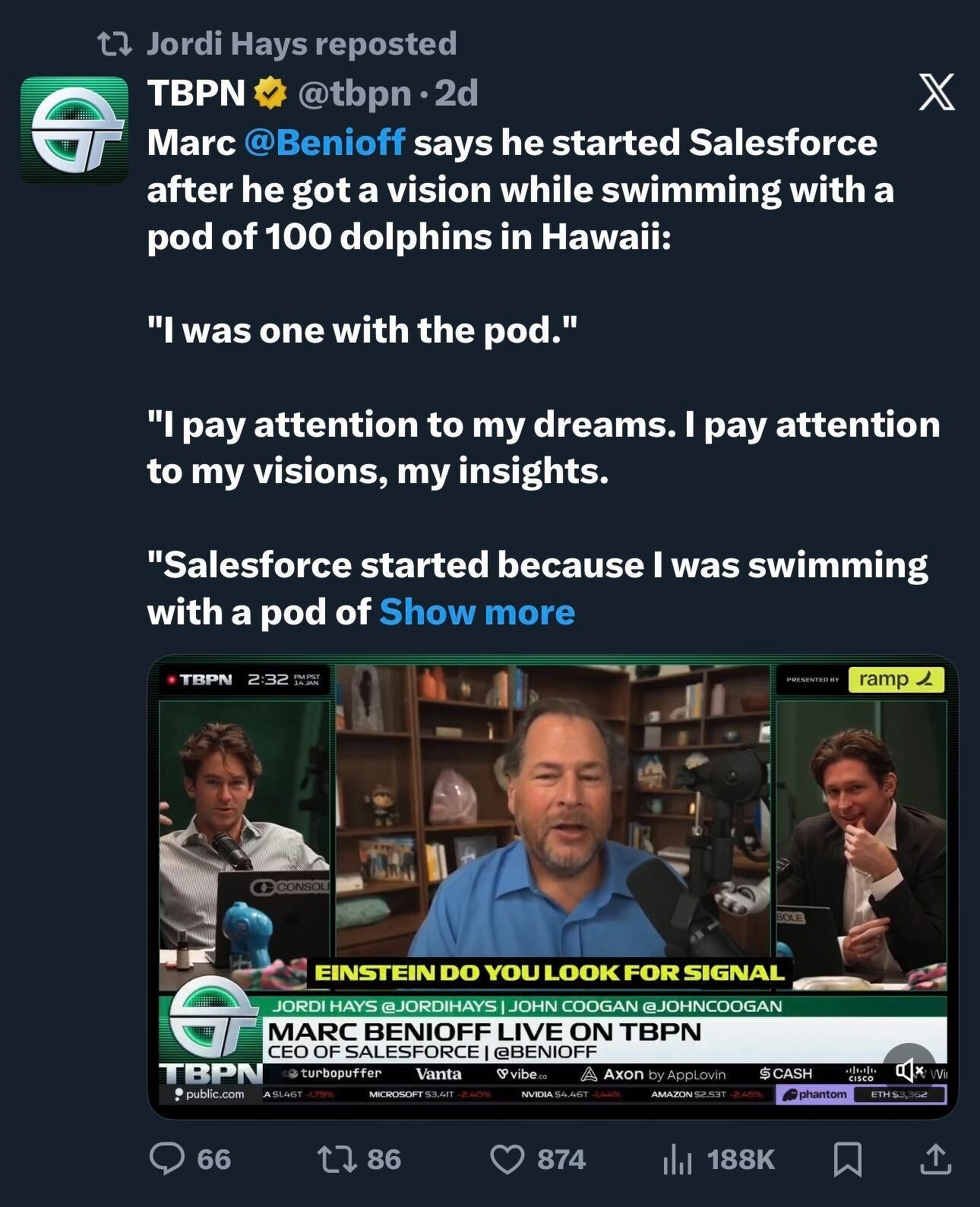Open the 2d timestamp link

pyautogui.click(x=457, y=93)
